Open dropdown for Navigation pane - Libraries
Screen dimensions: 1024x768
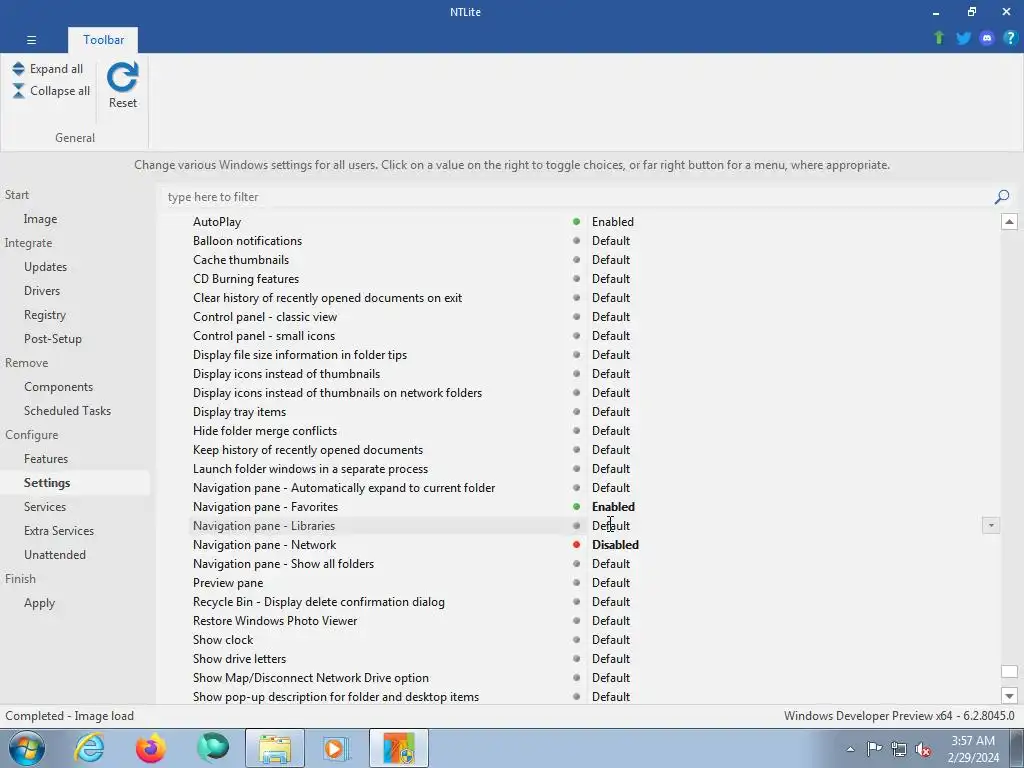pos(991,526)
